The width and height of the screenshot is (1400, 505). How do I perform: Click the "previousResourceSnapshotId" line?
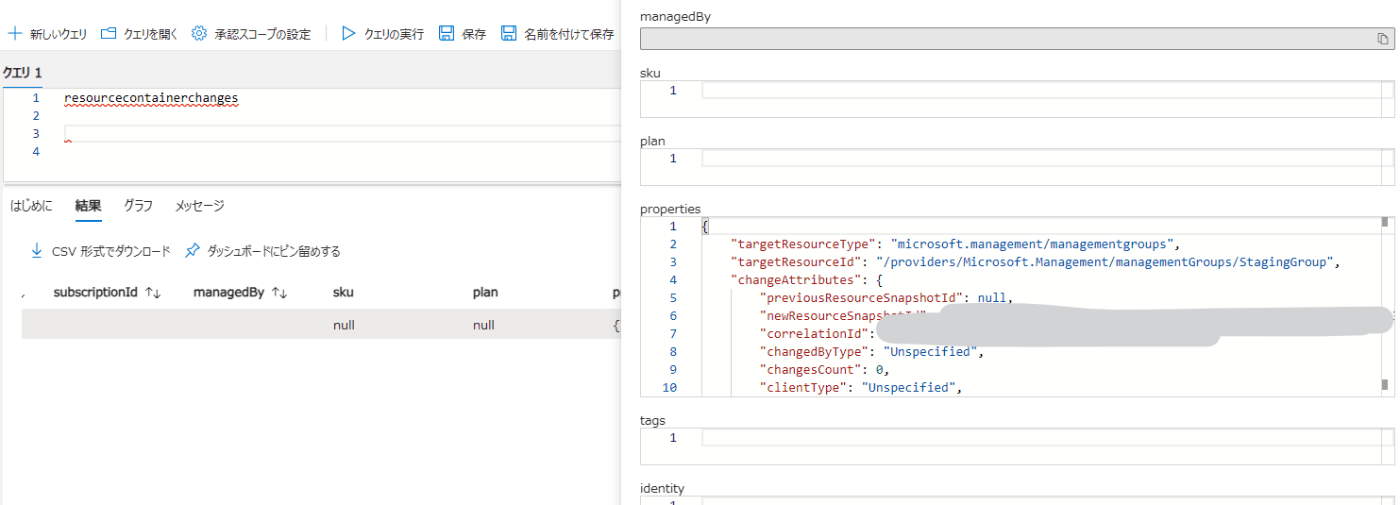(x=886, y=298)
